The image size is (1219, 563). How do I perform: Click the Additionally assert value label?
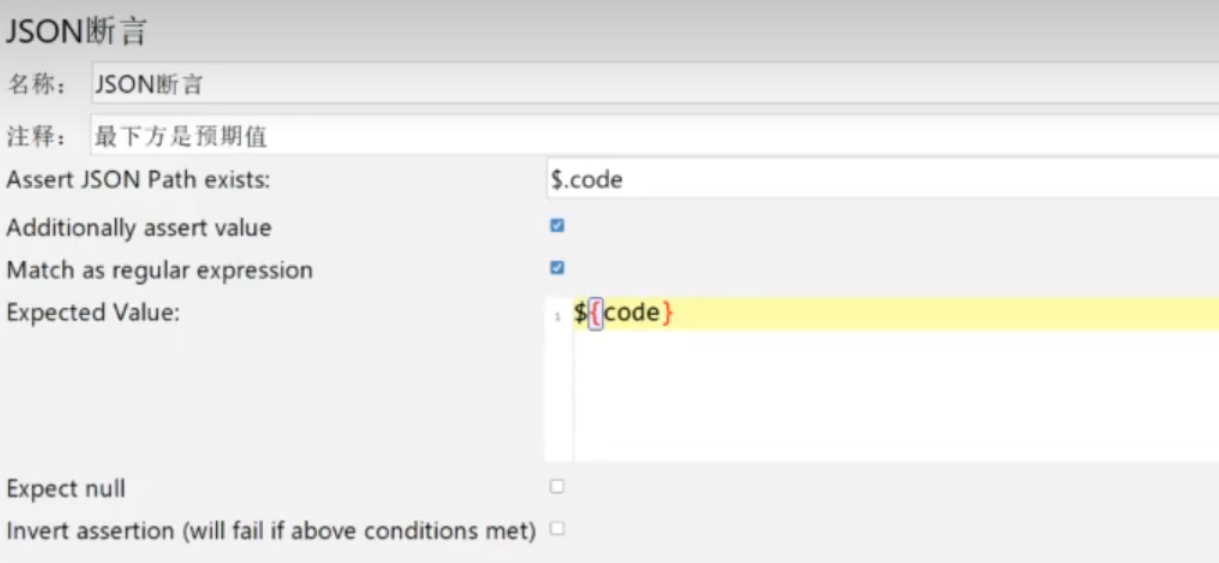click(138, 228)
